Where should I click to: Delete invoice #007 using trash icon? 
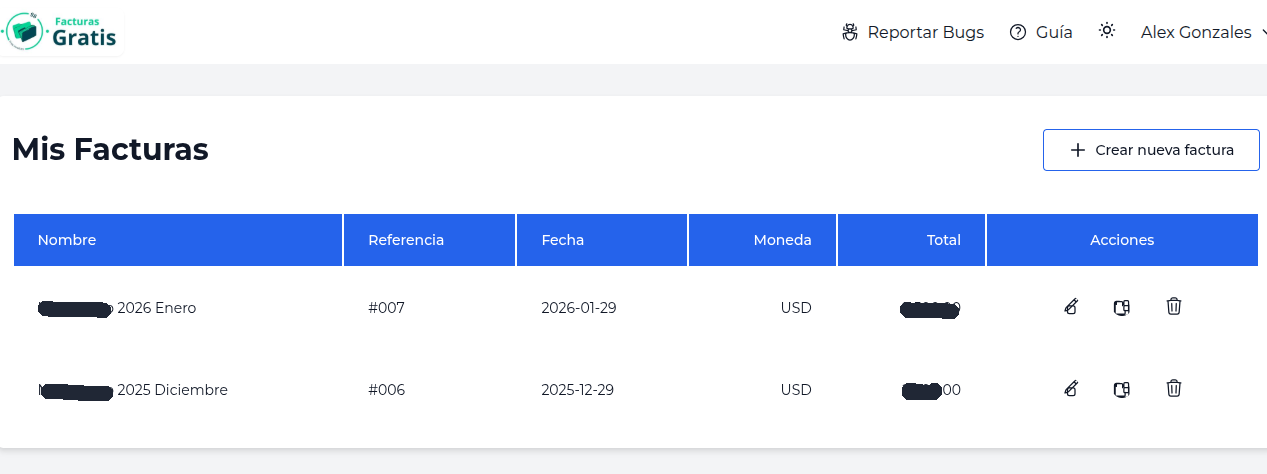point(1174,307)
